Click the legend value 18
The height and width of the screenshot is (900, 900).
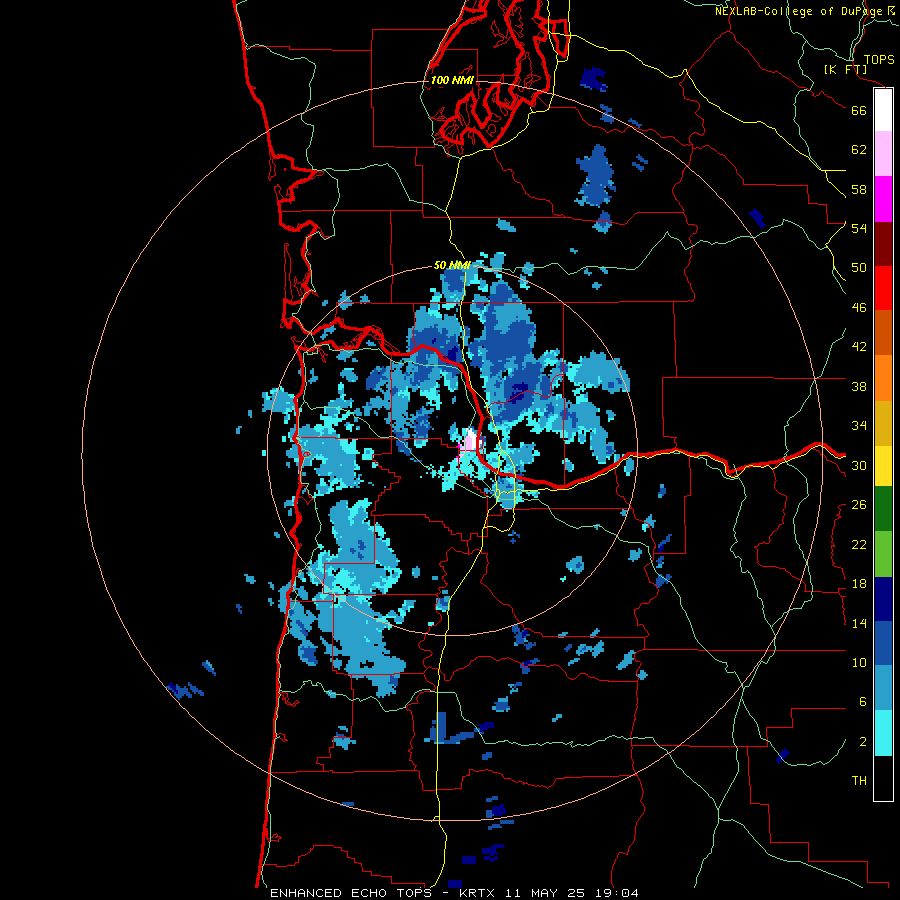click(x=859, y=584)
